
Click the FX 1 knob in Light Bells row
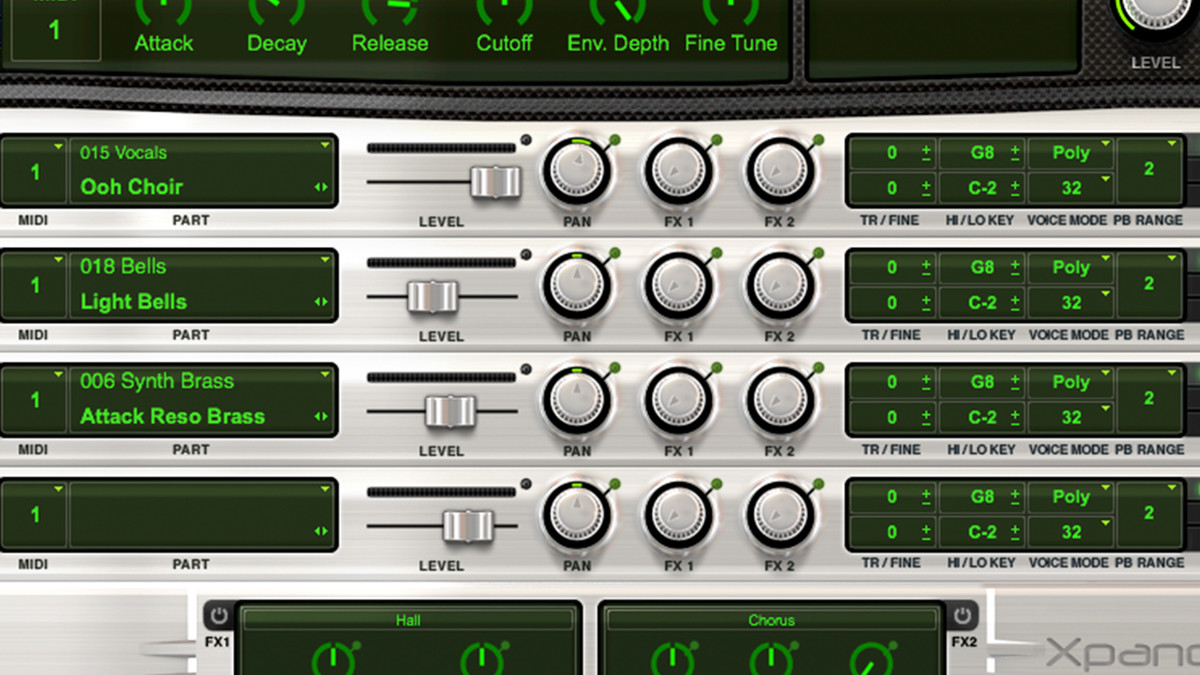tap(678, 286)
